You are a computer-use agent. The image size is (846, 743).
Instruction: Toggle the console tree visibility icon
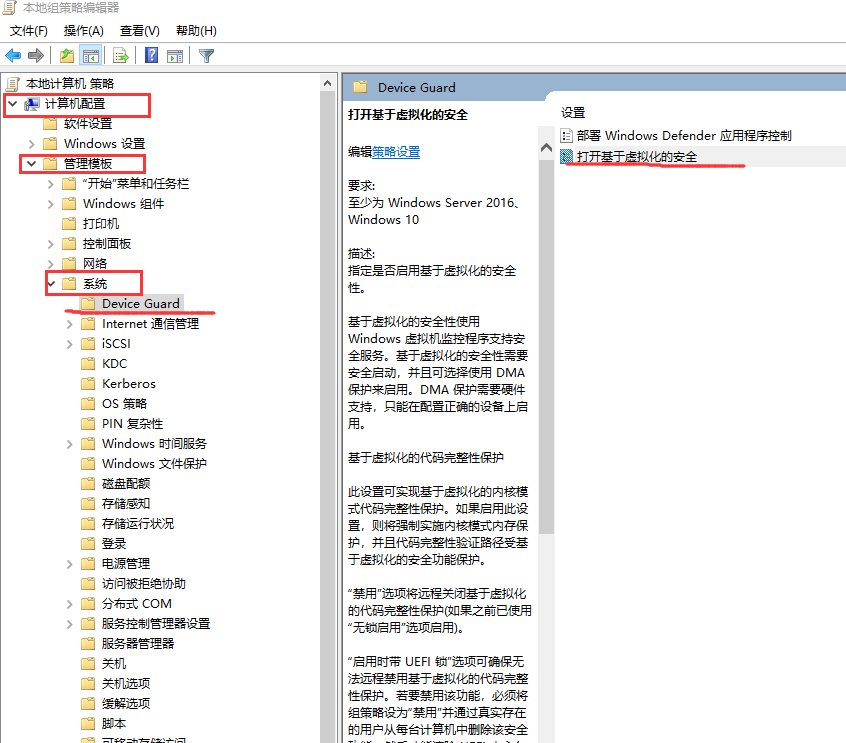click(90, 56)
